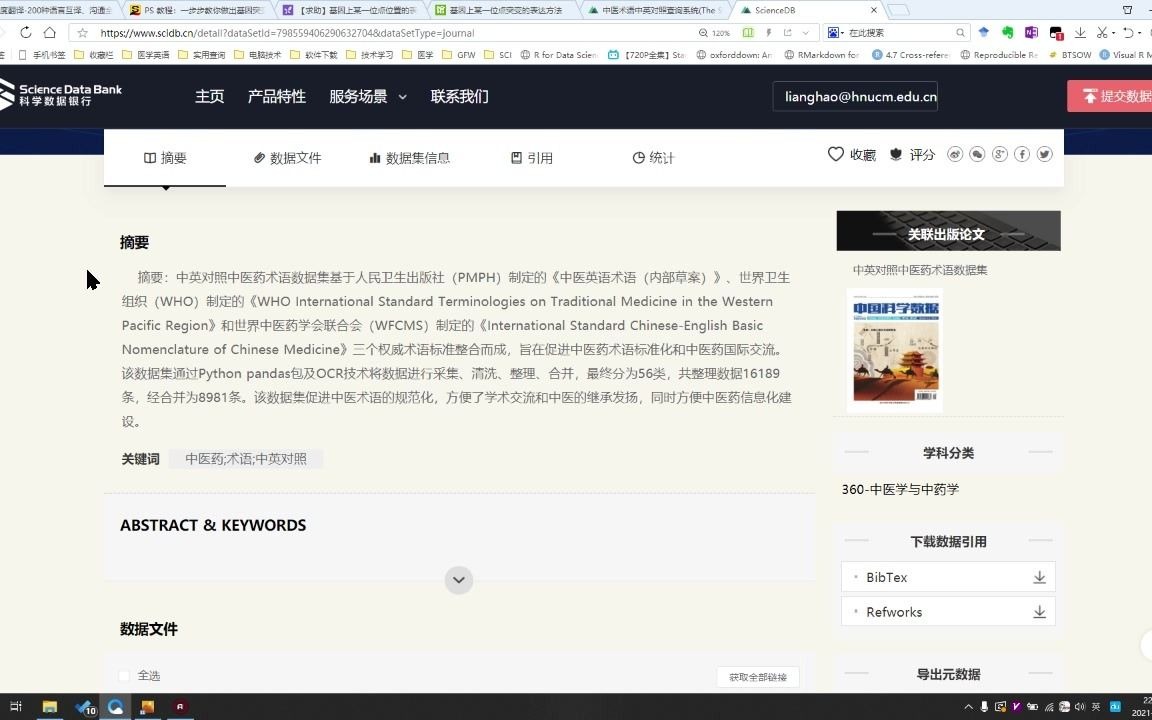This screenshot has height=720, width=1152.
Task: Share the dataset via the WeChat icon
Action: tap(977, 154)
